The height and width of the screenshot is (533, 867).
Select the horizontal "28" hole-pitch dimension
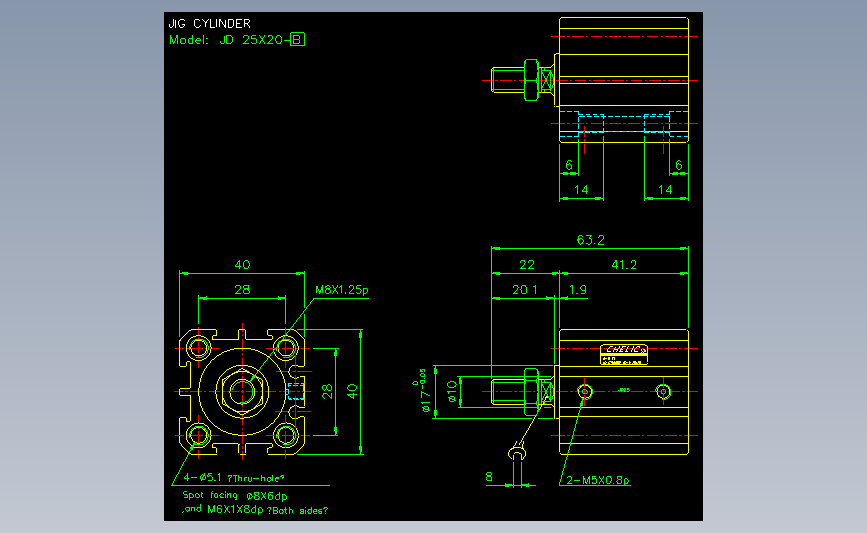pos(242,290)
